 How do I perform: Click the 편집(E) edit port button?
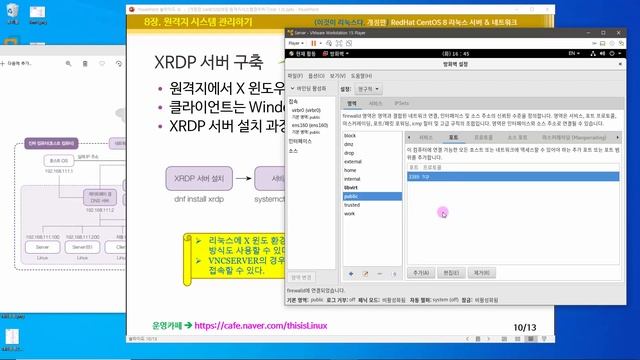(x=451, y=273)
